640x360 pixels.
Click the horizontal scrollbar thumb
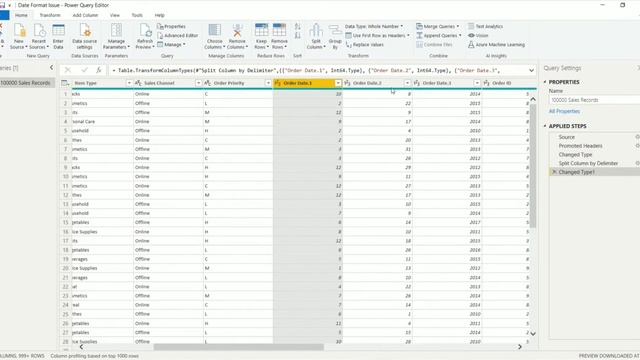[x=239, y=347]
